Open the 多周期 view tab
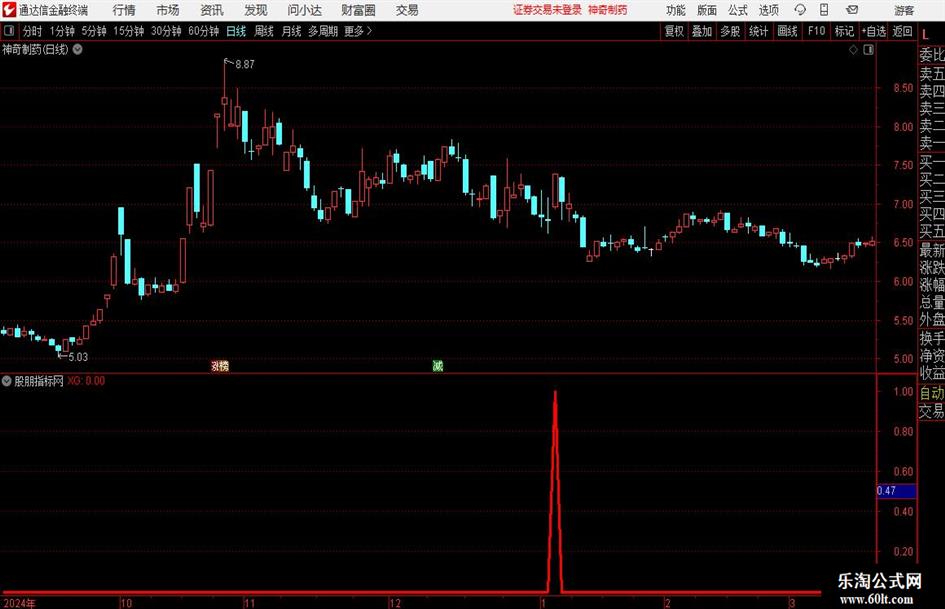The width and height of the screenshot is (945, 609). click(x=323, y=31)
